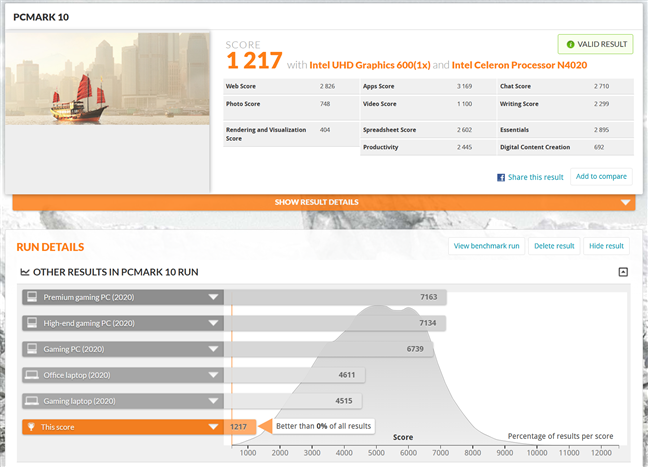This screenshot has height=467, width=648.
Task: Click the Chat Score label
Action: (515, 86)
